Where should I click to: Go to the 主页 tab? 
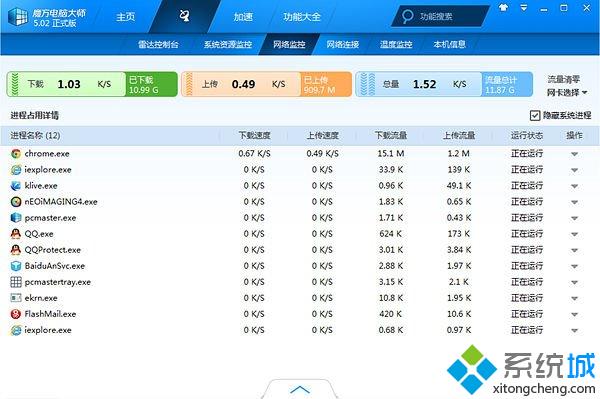pyautogui.click(x=126, y=17)
